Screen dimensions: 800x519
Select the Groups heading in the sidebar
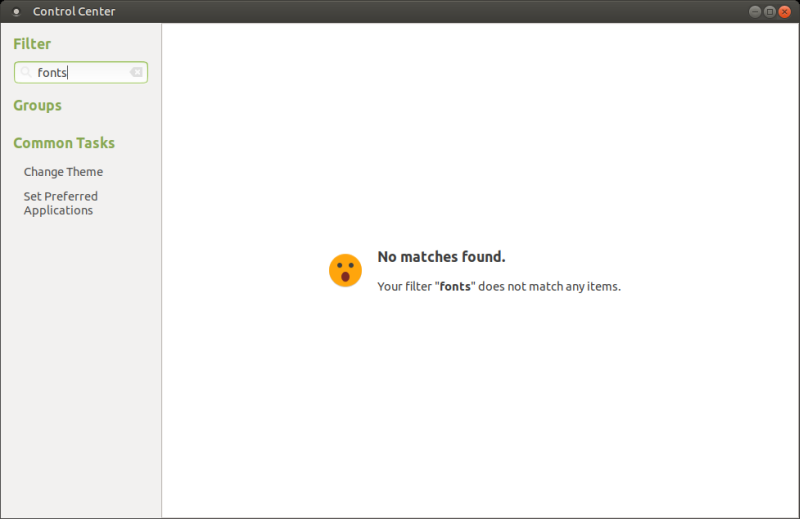coord(37,106)
